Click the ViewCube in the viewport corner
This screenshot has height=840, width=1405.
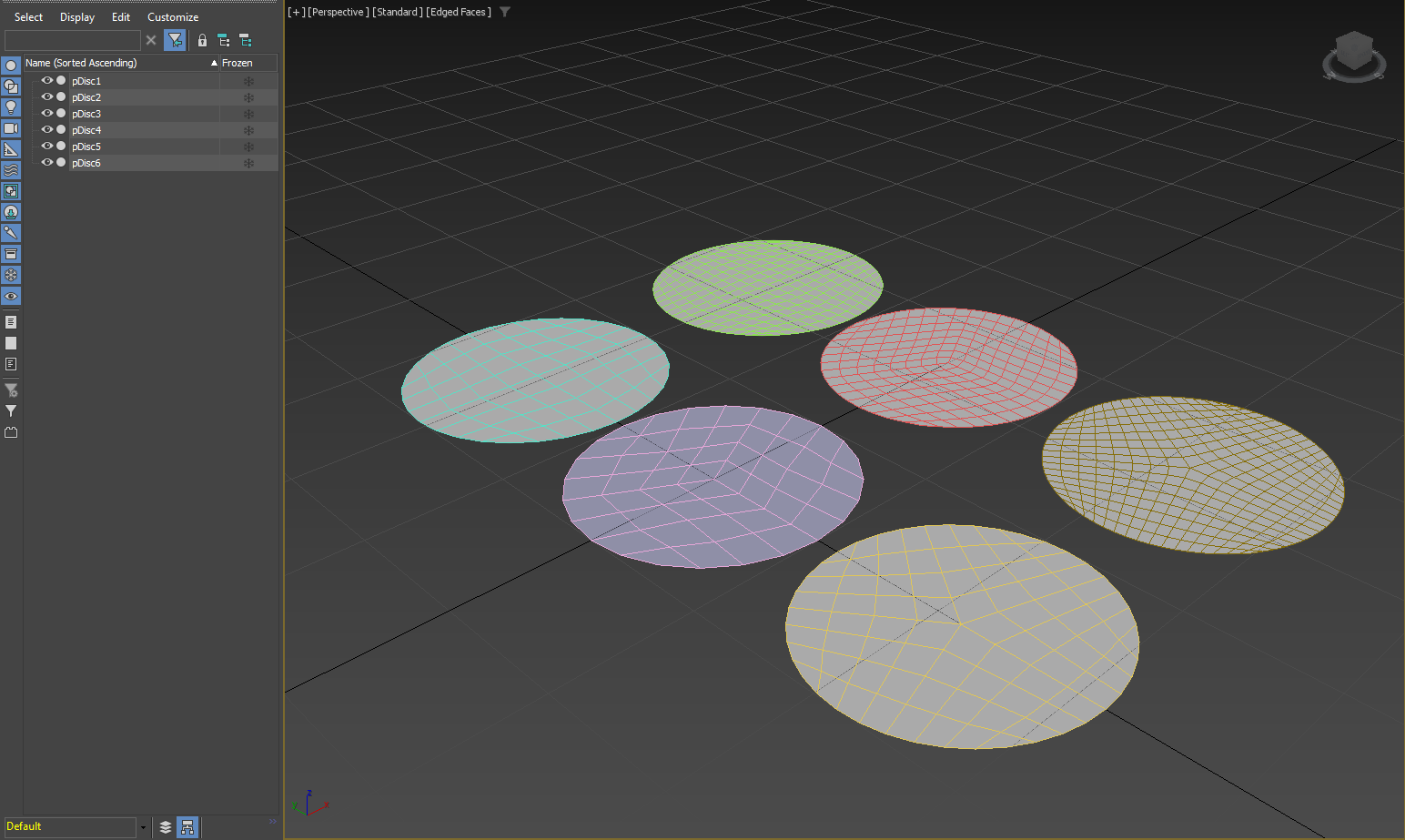[x=1354, y=56]
